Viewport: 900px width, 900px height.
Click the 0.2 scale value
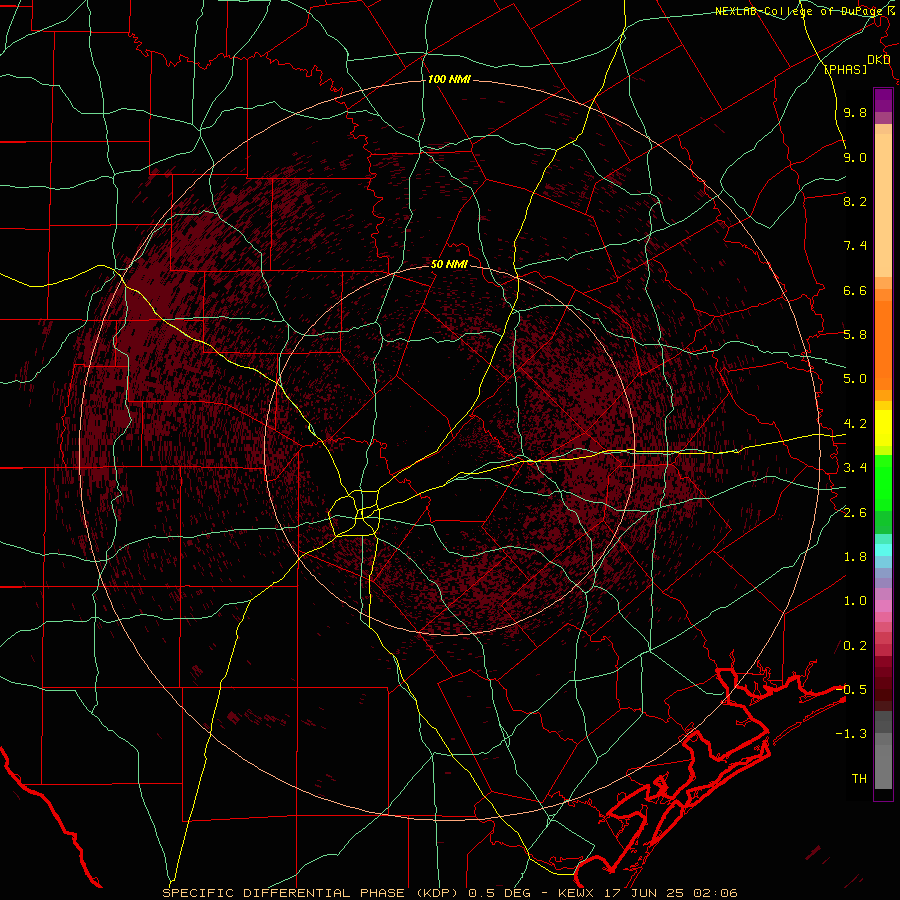(x=855, y=646)
